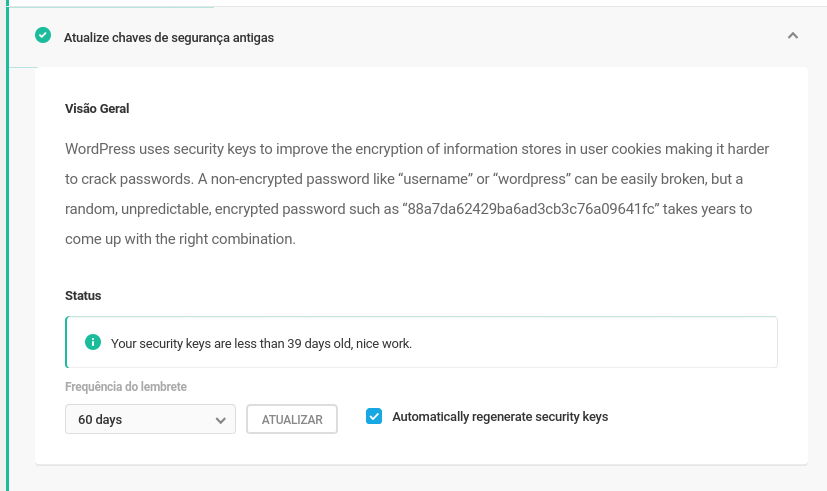Click the 'Status' heading

[x=83, y=296]
